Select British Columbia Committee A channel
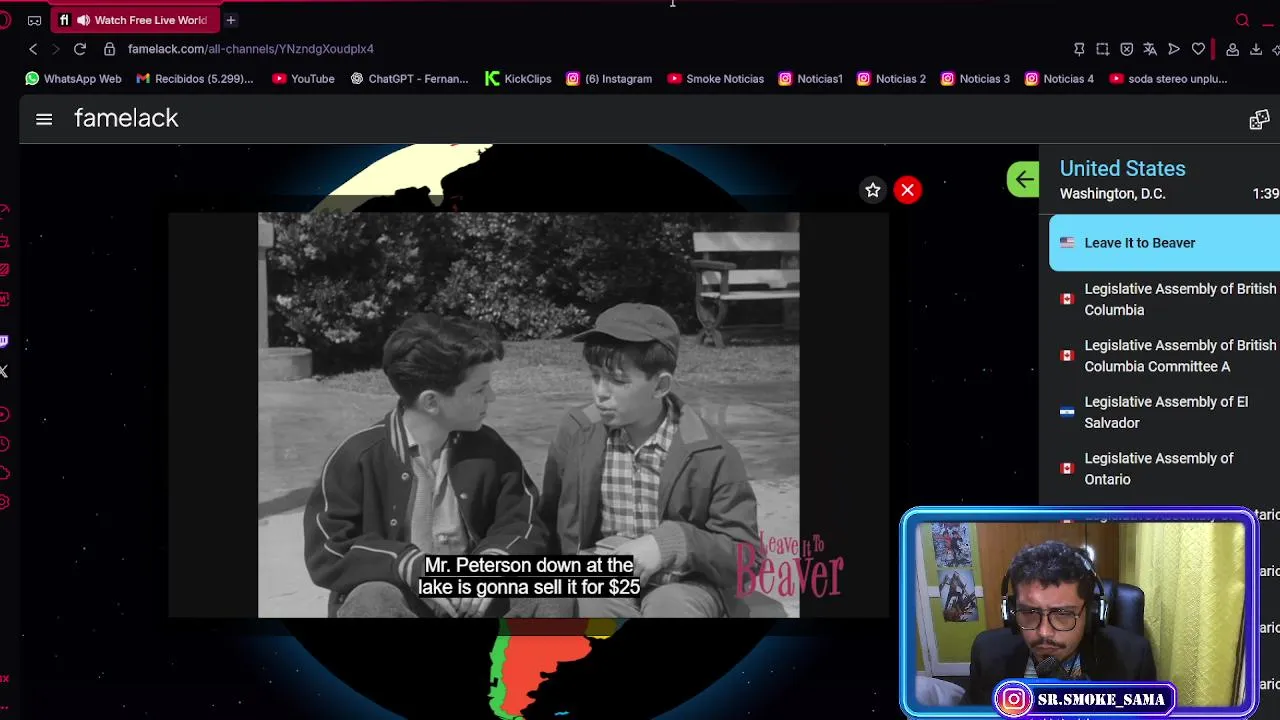 click(x=1164, y=356)
